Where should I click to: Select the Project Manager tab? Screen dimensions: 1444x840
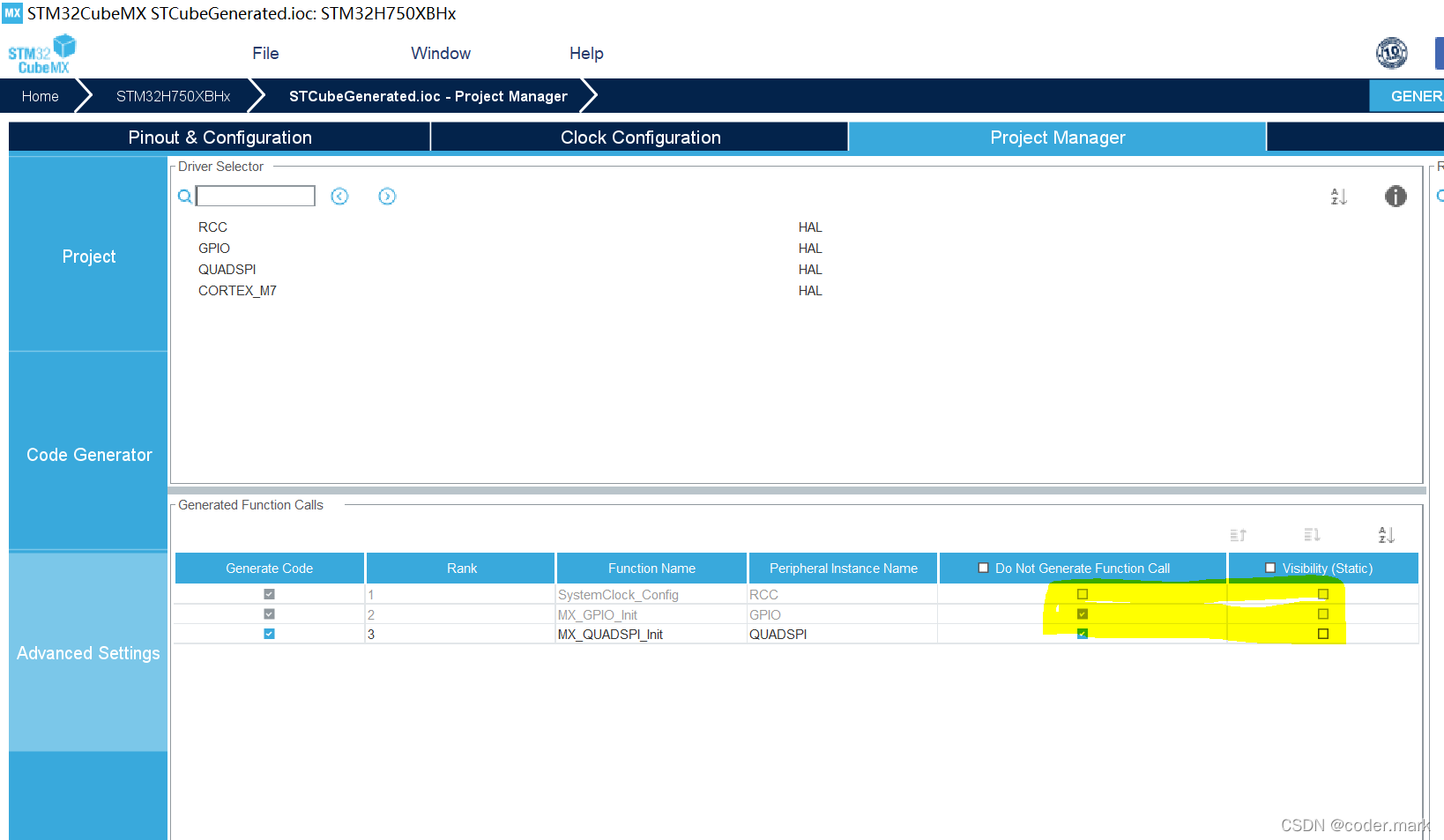pos(1057,137)
